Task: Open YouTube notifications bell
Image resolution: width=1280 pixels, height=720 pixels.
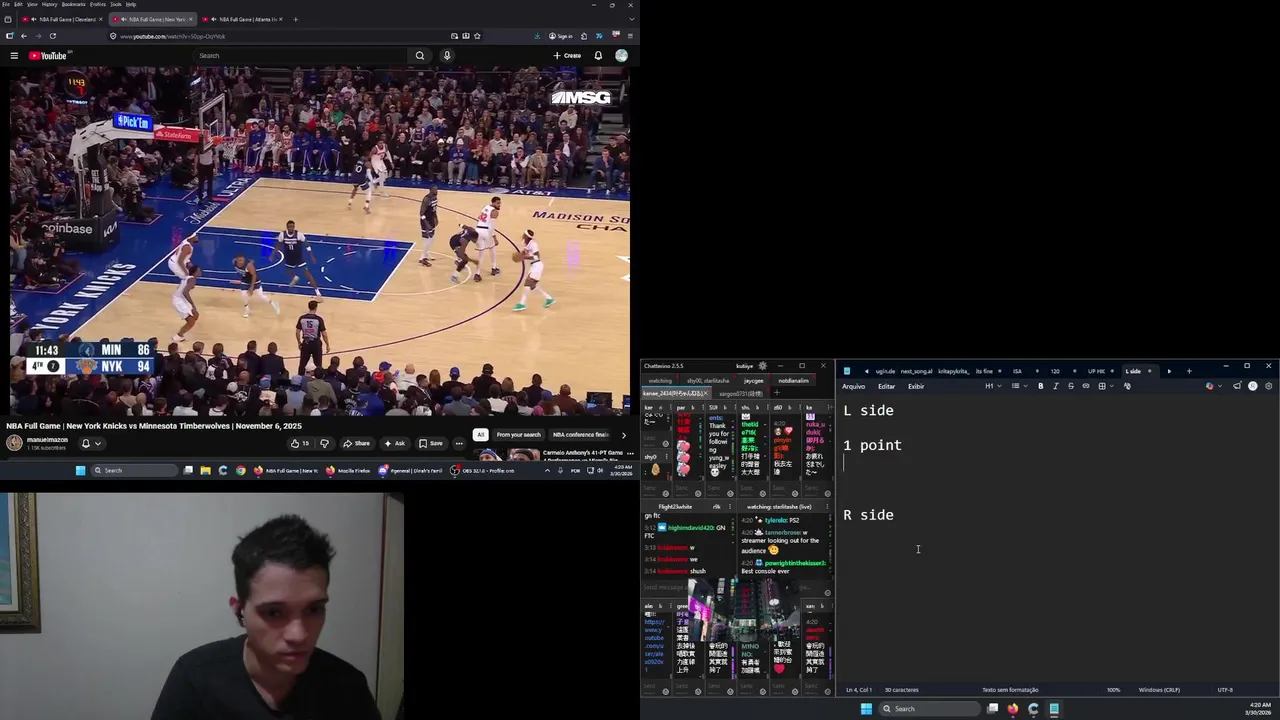Action: pyautogui.click(x=598, y=56)
